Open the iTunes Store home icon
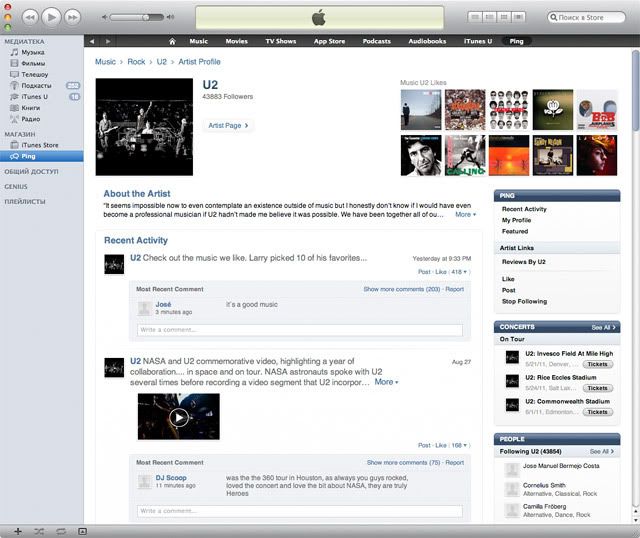The width and height of the screenshot is (640, 538). click(172, 41)
